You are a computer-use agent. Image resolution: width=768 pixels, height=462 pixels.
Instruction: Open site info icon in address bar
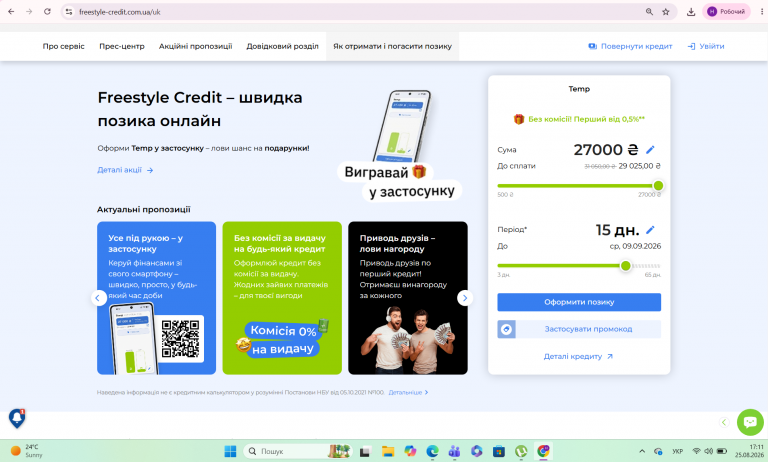[69, 12]
